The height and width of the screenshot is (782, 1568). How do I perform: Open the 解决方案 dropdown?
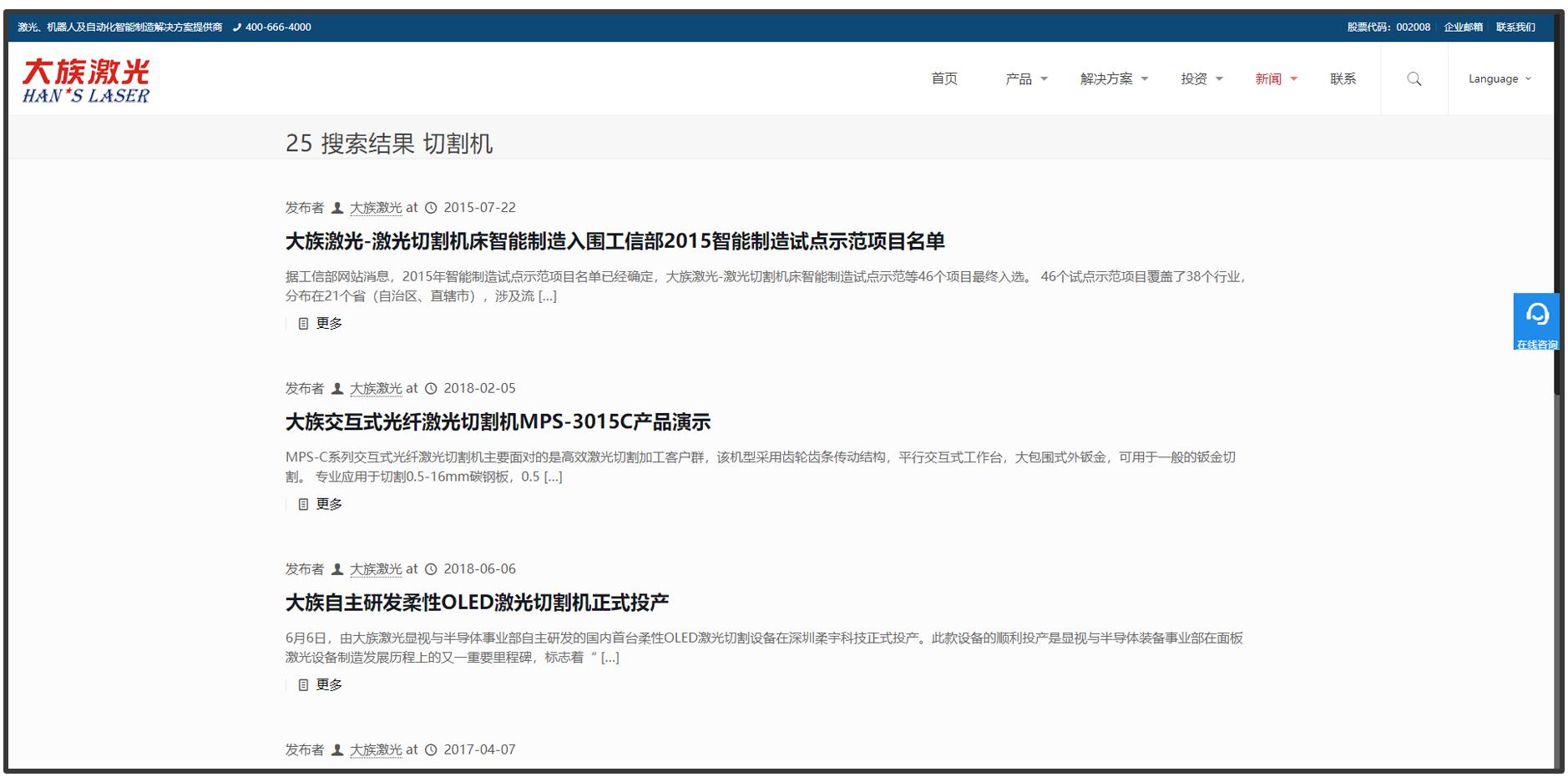click(1108, 78)
